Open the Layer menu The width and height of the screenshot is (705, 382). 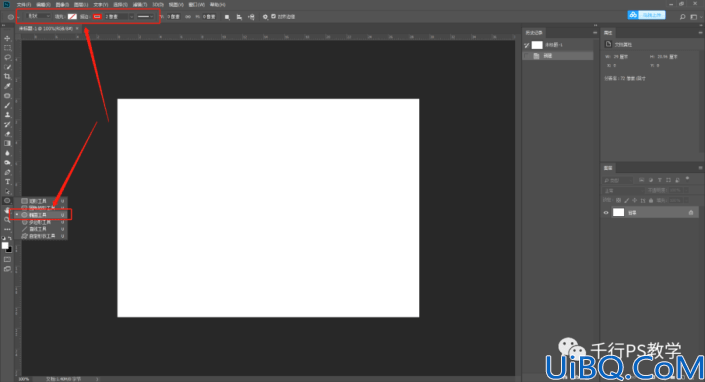tap(81, 4)
